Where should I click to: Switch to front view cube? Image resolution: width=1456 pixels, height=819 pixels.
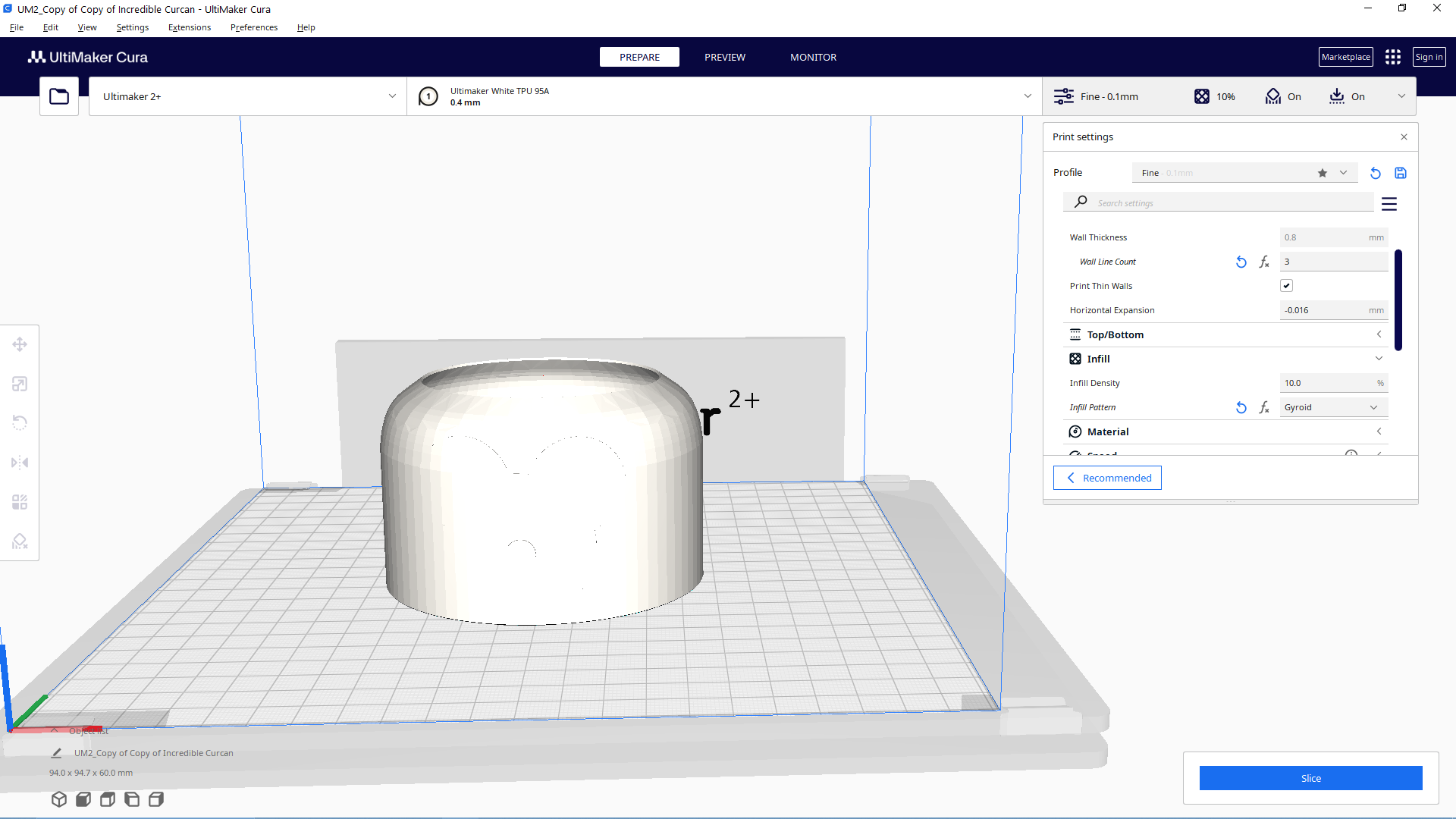(x=83, y=799)
